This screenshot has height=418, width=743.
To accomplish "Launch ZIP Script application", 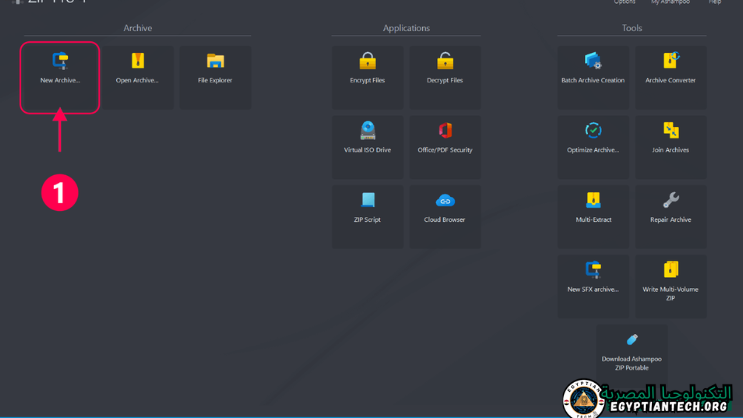I will pos(367,217).
